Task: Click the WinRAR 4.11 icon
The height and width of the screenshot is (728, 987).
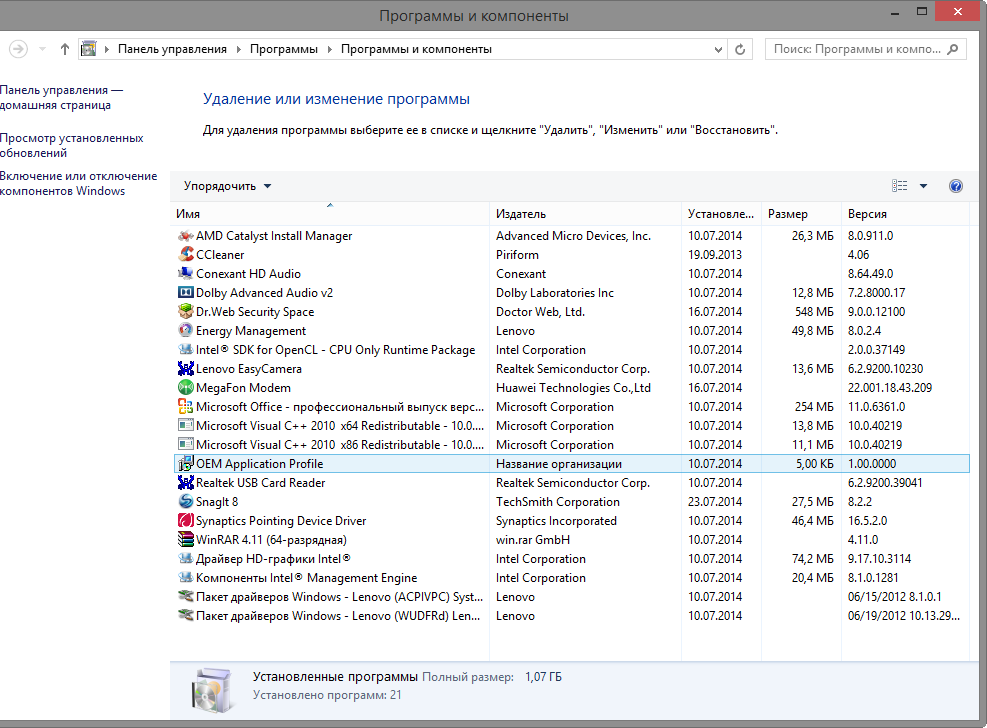Action: pos(186,539)
